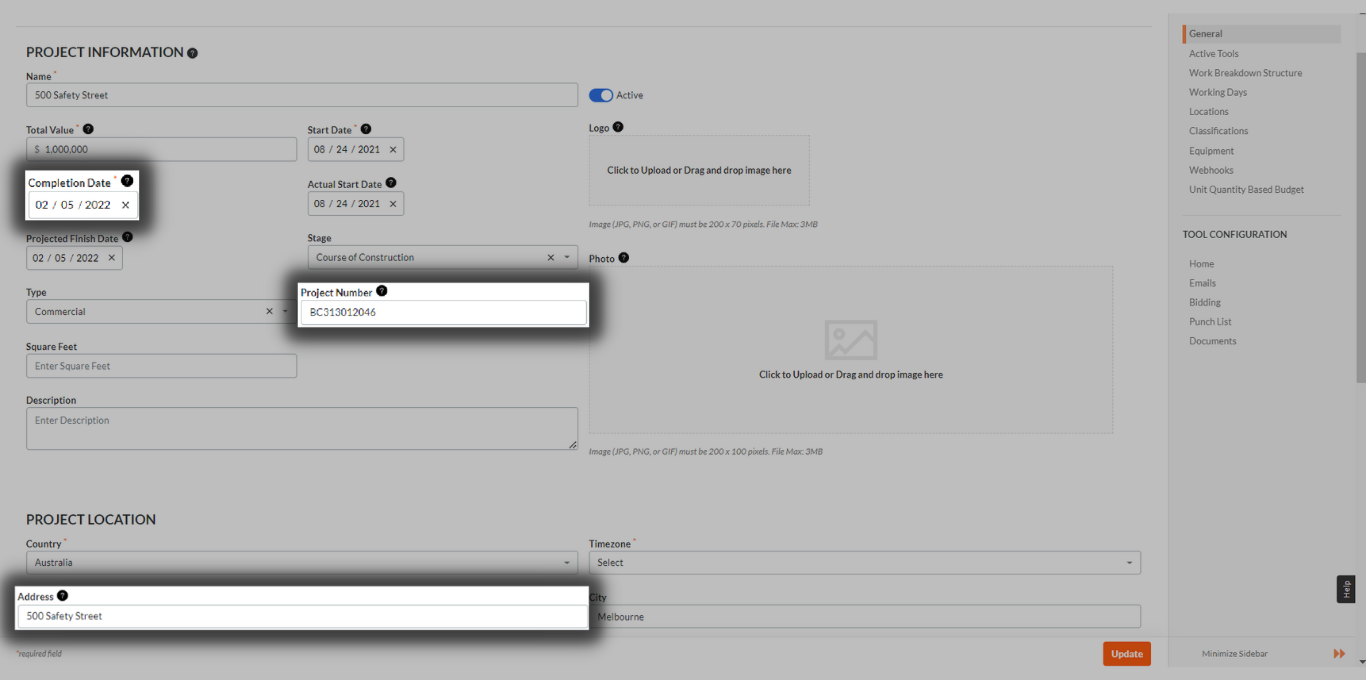Open Documents under Tool Configuration
Image resolution: width=1366 pixels, height=680 pixels.
(x=1212, y=340)
